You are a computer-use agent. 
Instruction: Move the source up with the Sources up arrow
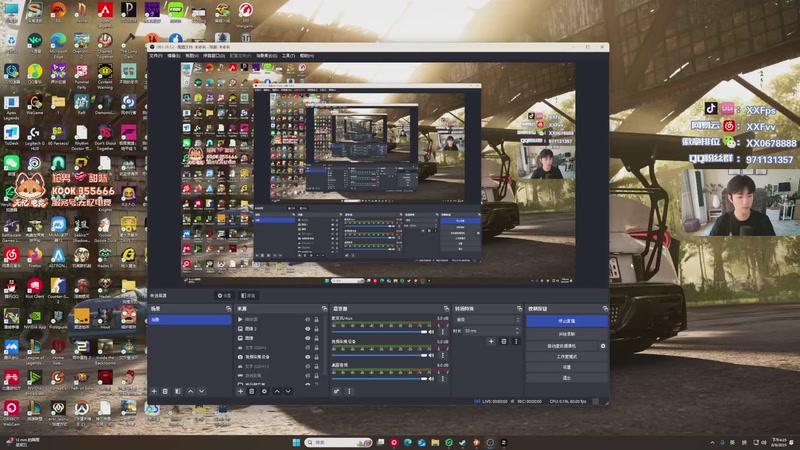(x=277, y=391)
